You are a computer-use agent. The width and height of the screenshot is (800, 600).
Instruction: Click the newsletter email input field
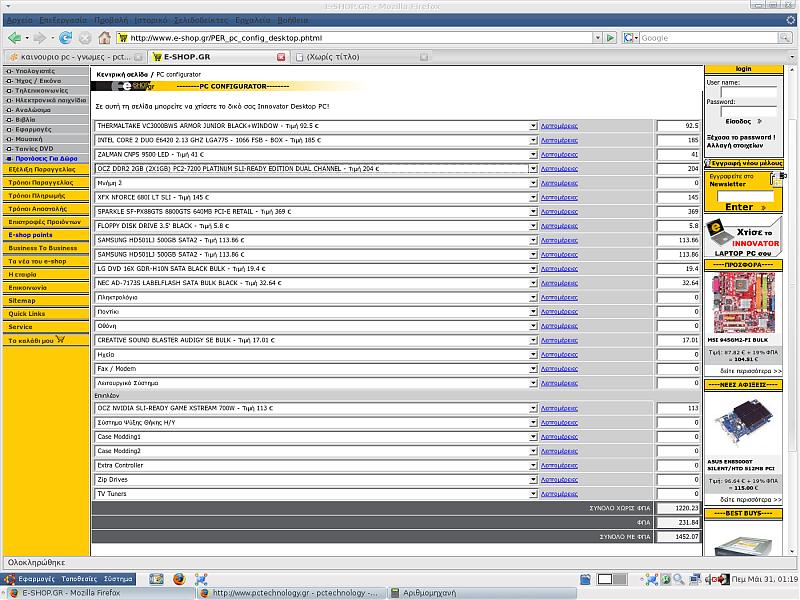(x=745, y=196)
